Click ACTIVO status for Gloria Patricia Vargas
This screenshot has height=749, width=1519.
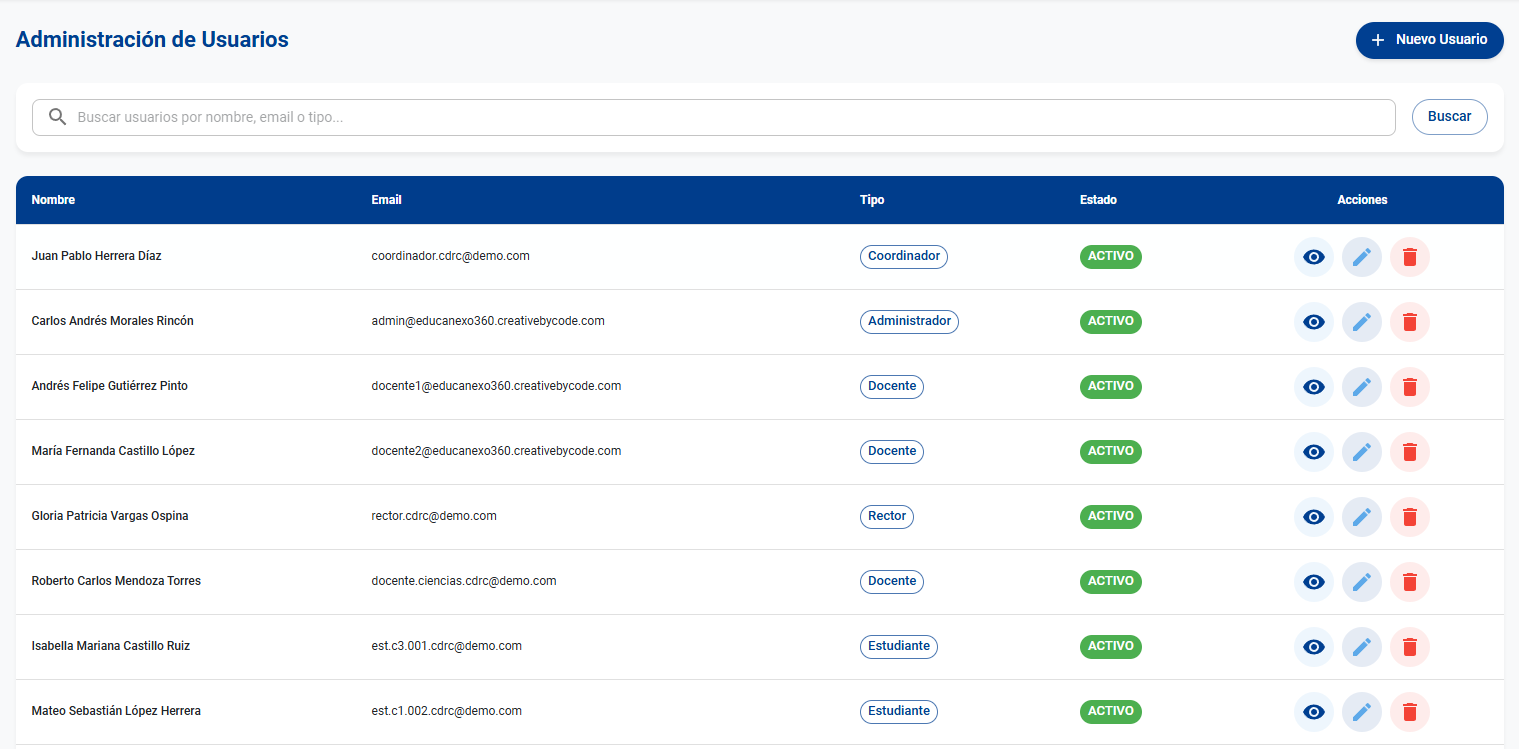[x=1111, y=516]
